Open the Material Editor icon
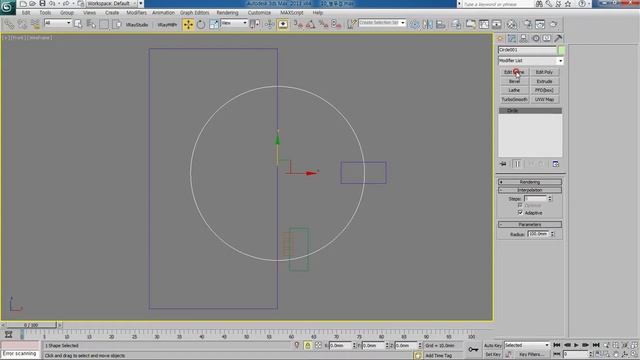Screen dimensions: 640x360 coord(511,24)
